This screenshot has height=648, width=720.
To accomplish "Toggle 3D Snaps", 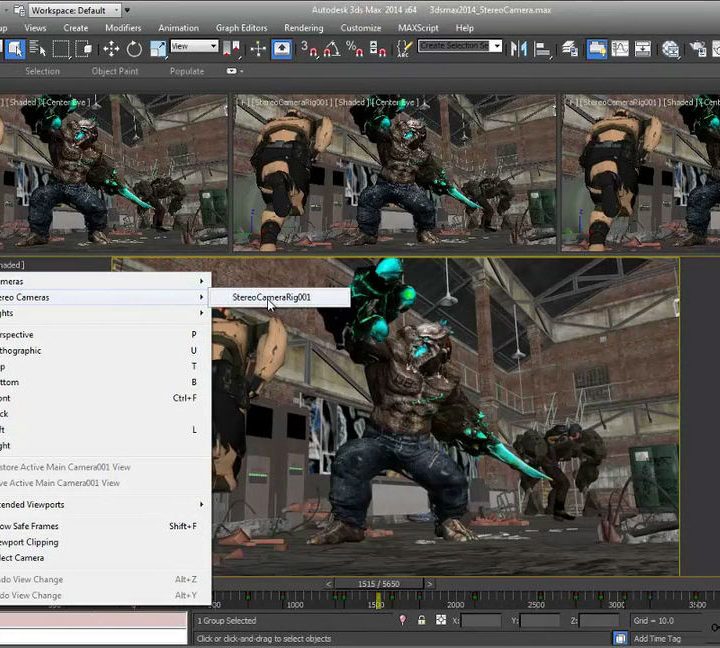I will click(x=309, y=49).
